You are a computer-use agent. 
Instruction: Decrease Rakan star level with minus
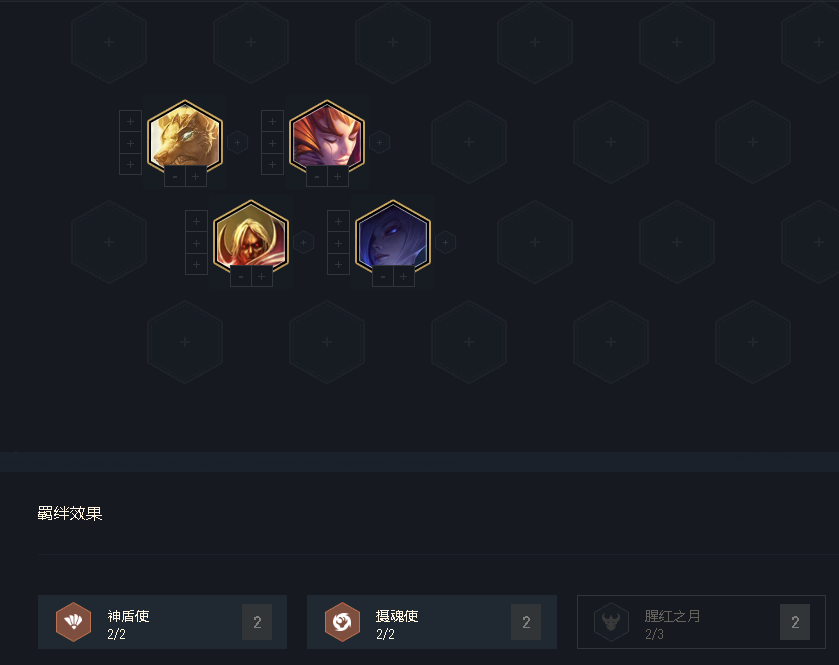(317, 176)
